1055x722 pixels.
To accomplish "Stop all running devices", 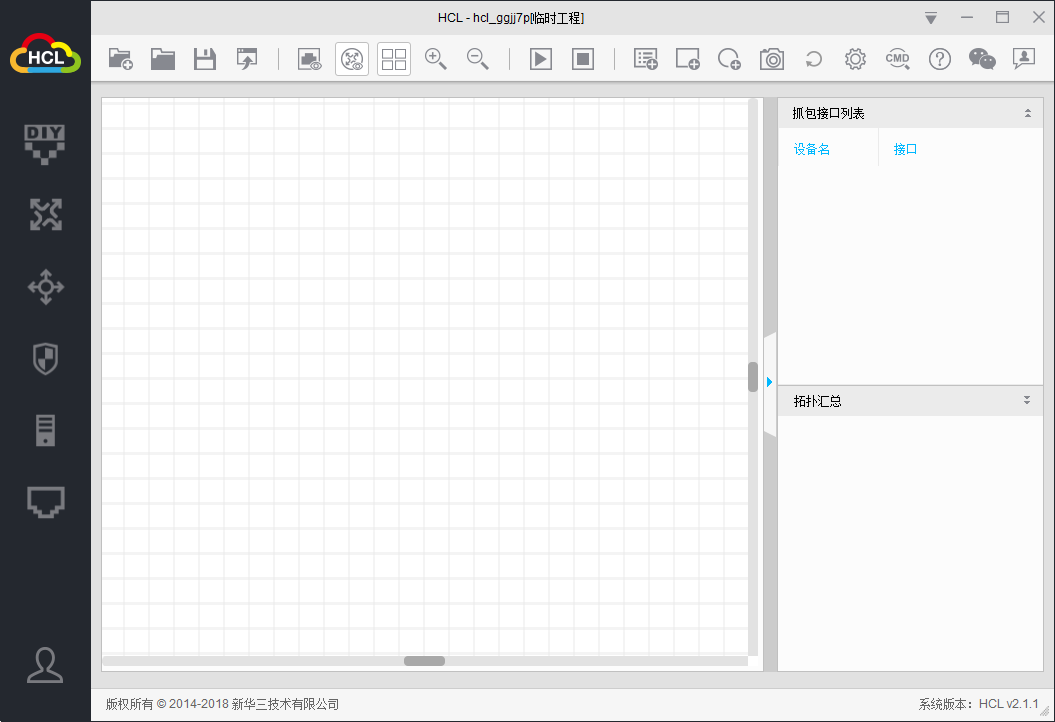I will [582, 59].
